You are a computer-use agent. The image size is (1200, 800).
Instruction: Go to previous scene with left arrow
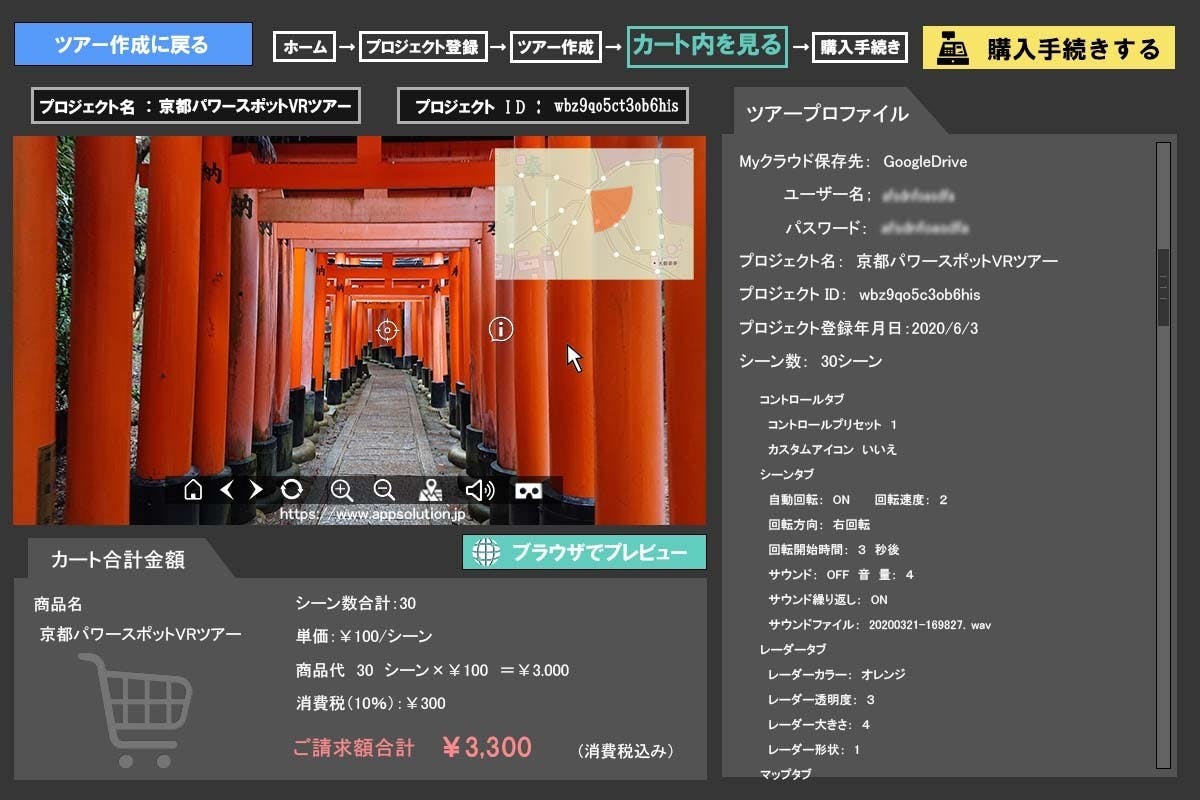(x=227, y=489)
